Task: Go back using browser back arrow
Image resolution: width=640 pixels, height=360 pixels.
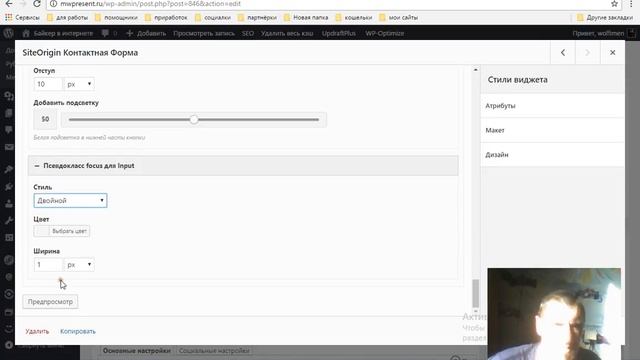Action: click(9, 4)
